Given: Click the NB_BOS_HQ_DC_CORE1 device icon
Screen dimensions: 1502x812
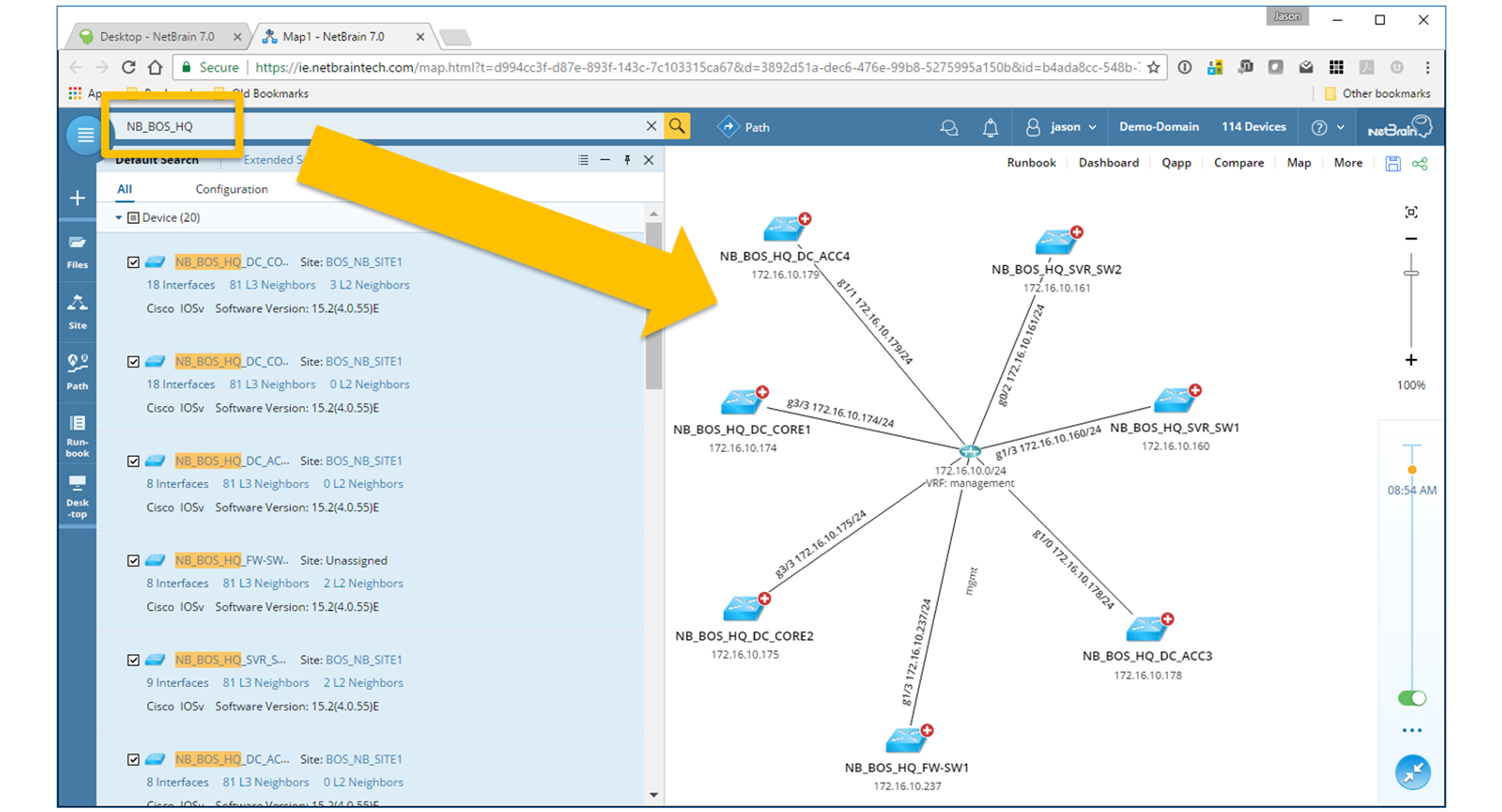Looking at the screenshot, I should [x=741, y=401].
